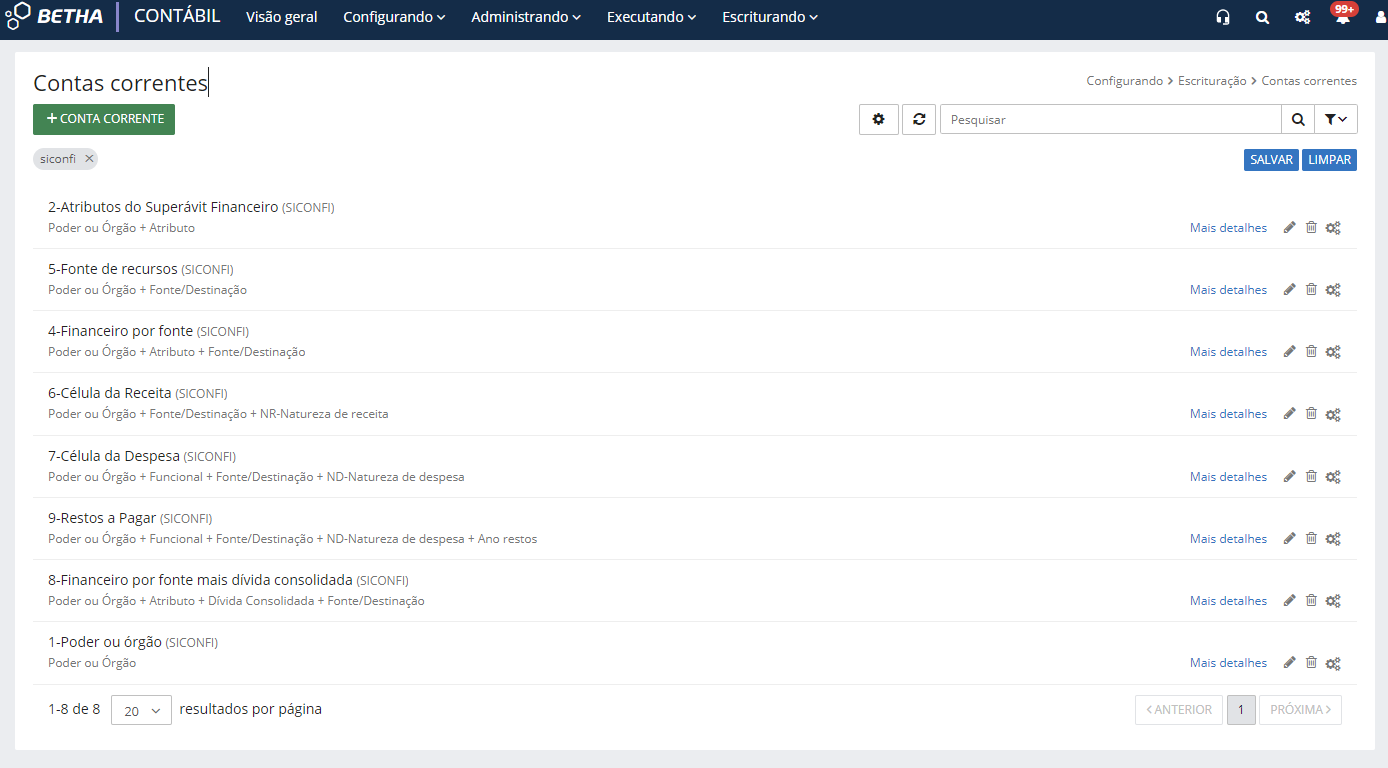Open the headset support icon

[x=1222, y=17]
